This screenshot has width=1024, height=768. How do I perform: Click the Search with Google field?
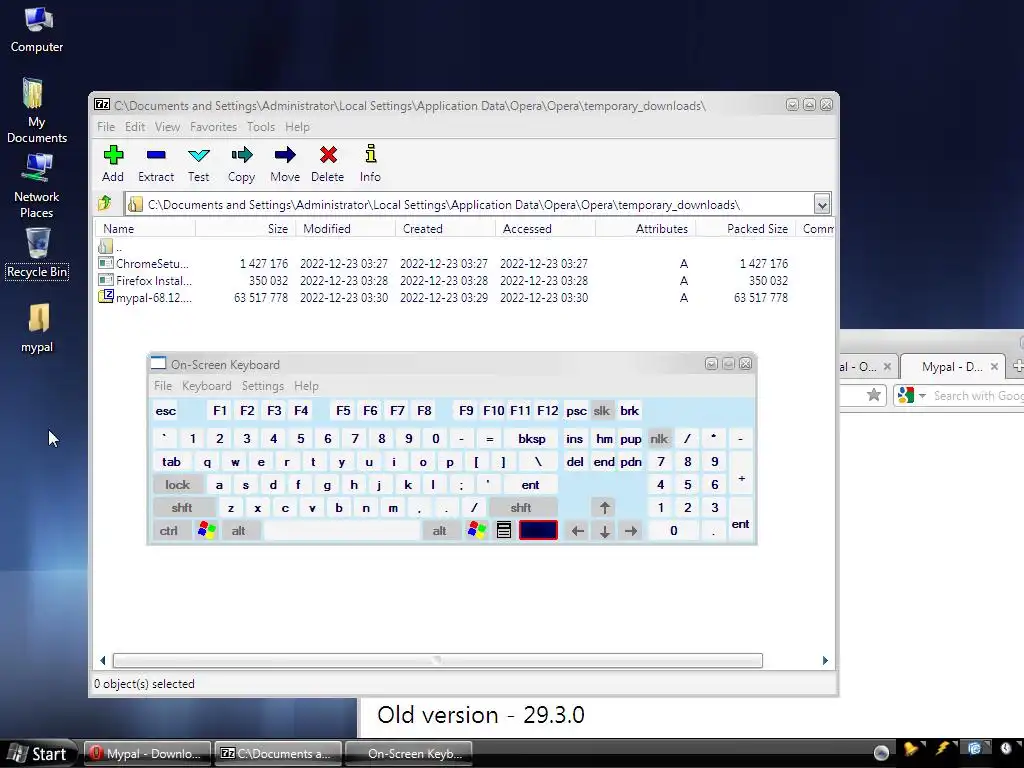(x=978, y=396)
